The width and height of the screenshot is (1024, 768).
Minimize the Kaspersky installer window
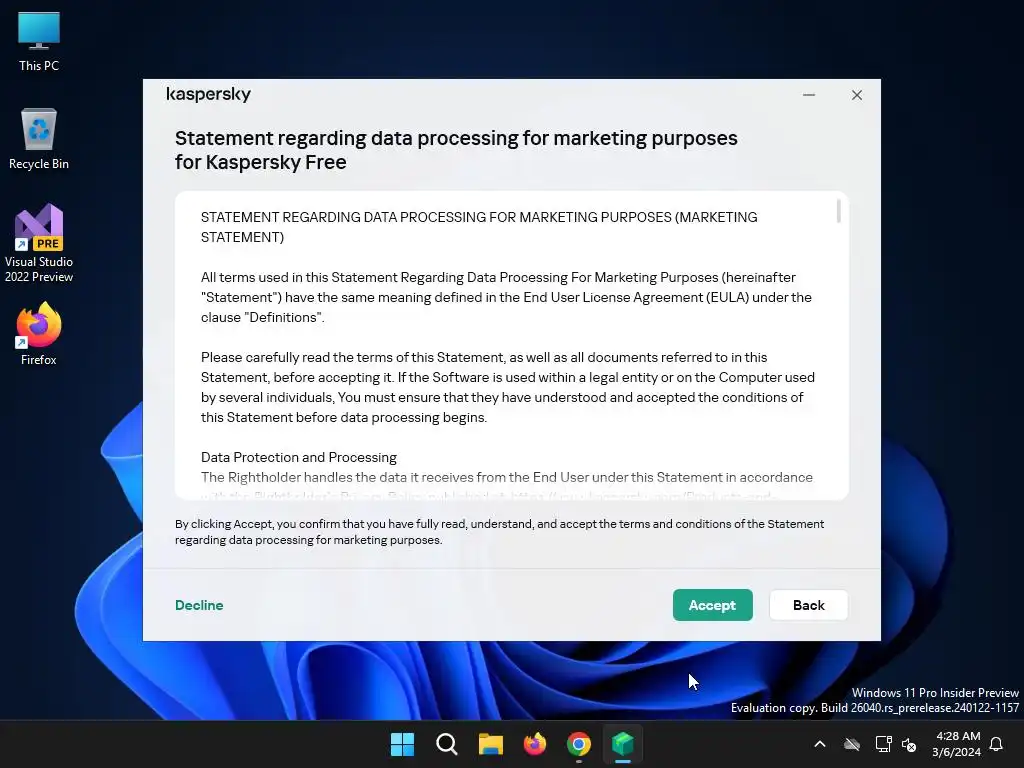click(808, 95)
